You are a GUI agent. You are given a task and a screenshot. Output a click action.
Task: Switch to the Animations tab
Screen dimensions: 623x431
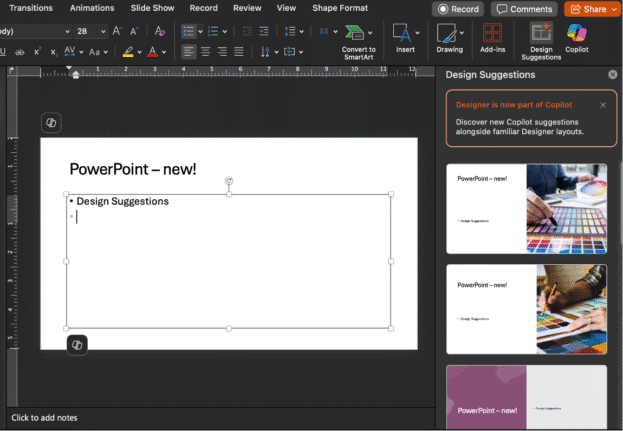[x=92, y=8]
